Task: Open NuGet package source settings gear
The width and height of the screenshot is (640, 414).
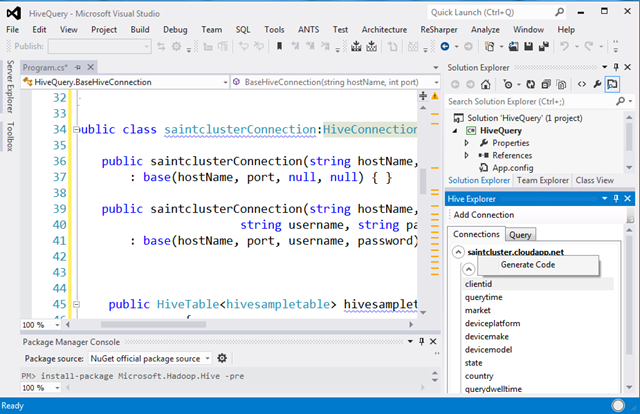Action: tap(222, 358)
